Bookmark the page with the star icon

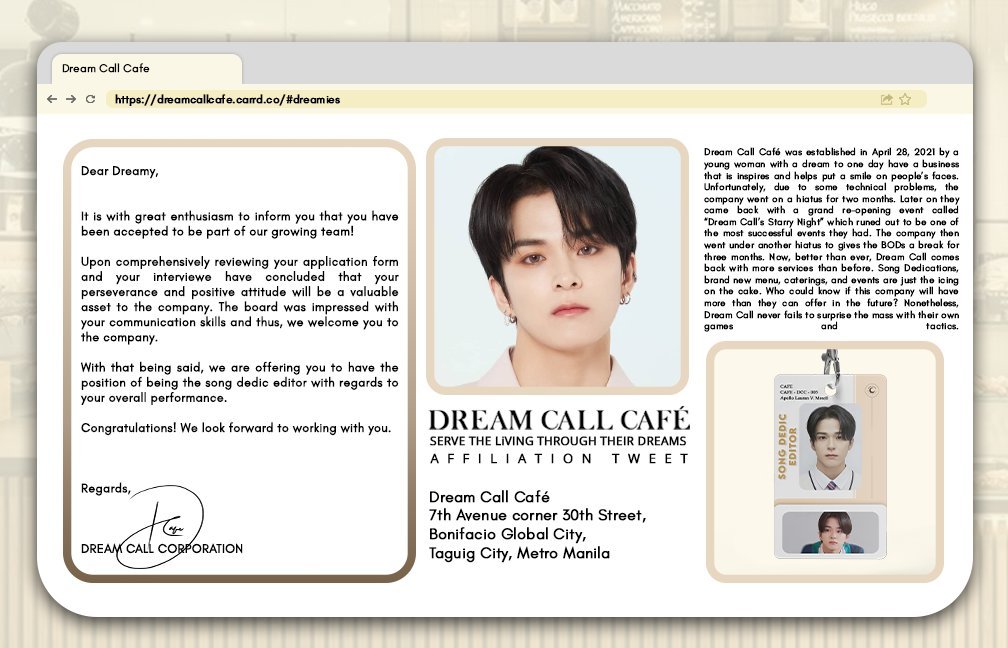pos(906,99)
